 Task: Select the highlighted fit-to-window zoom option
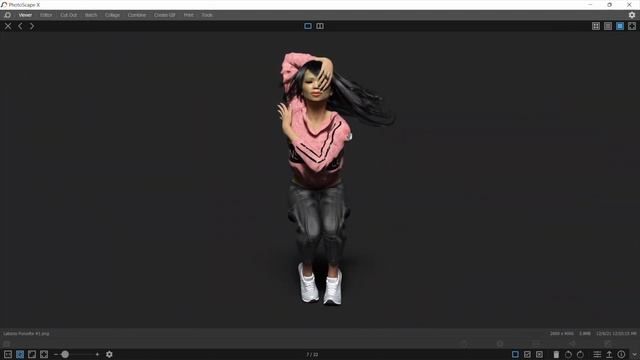coord(20,354)
